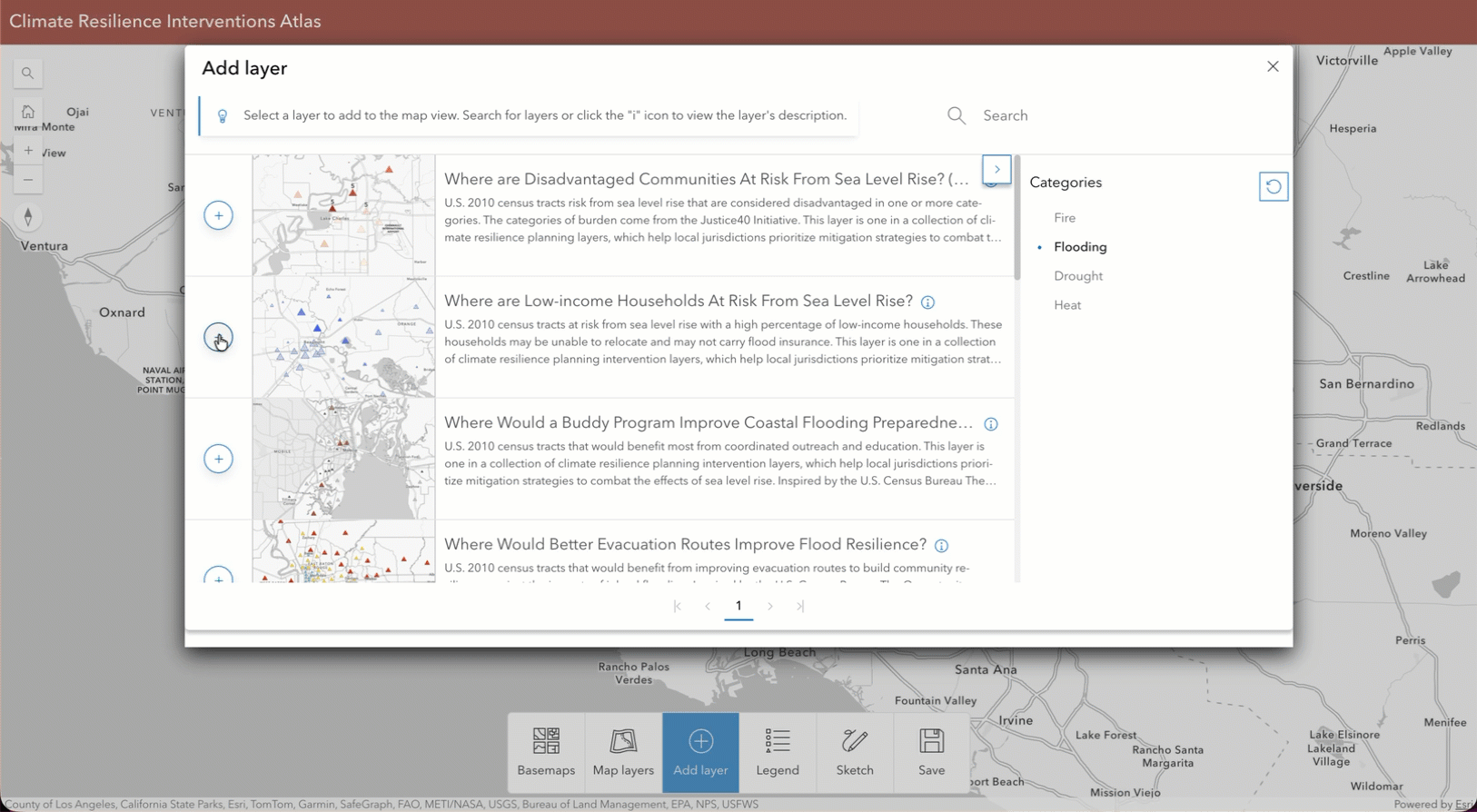Show info for Buddy Program layer
The width and height of the screenshot is (1477, 812).
991,424
